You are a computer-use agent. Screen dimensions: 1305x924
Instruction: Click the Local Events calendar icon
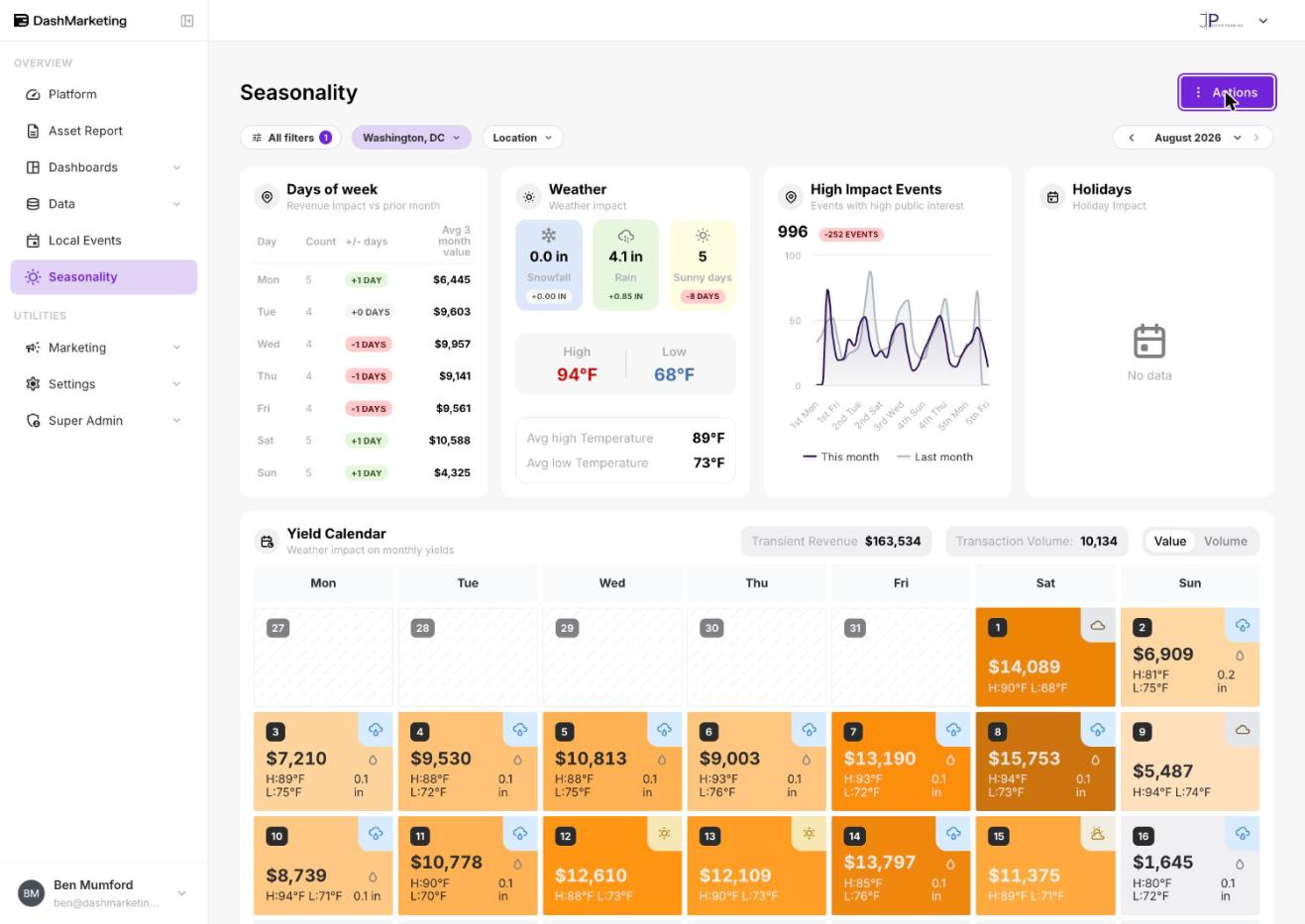pos(33,241)
